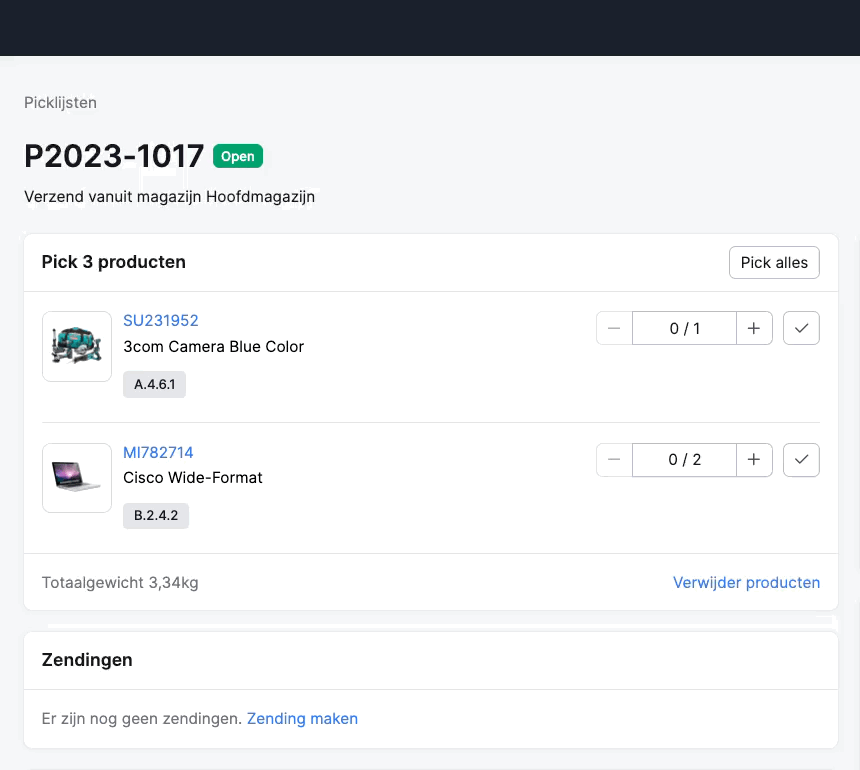Check off Cisco Wide-Format as picked
Image resolution: width=860 pixels, height=770 pixels.
click(x=801, y=460)
